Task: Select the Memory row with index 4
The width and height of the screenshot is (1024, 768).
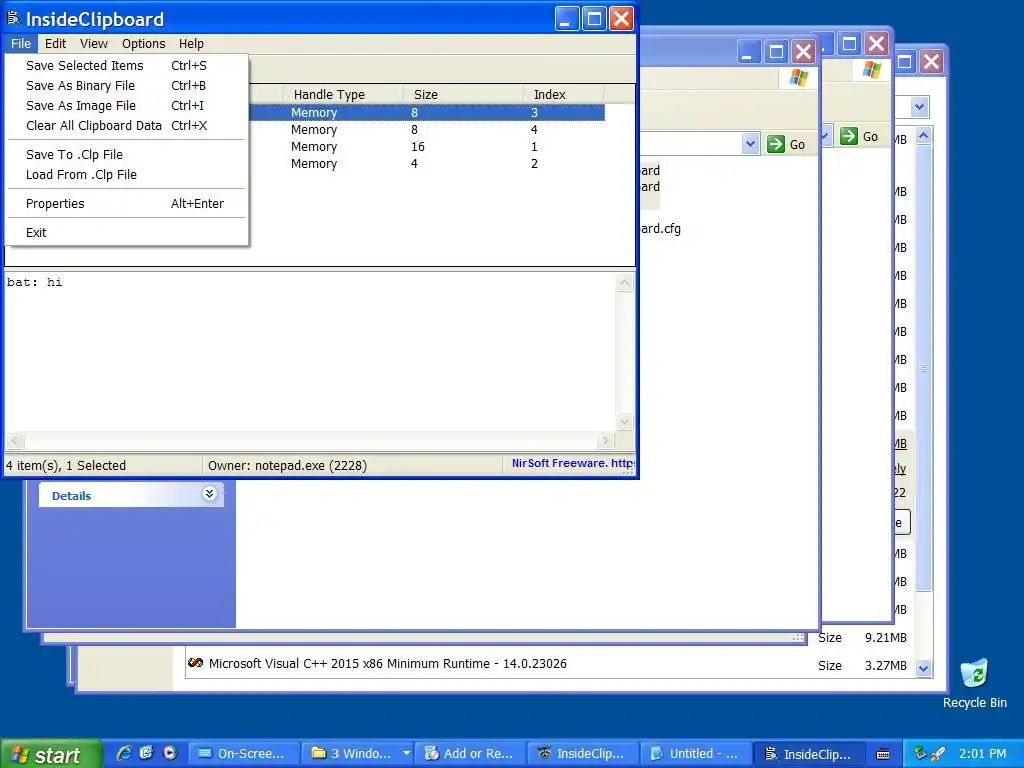Action: coord(426,130)
